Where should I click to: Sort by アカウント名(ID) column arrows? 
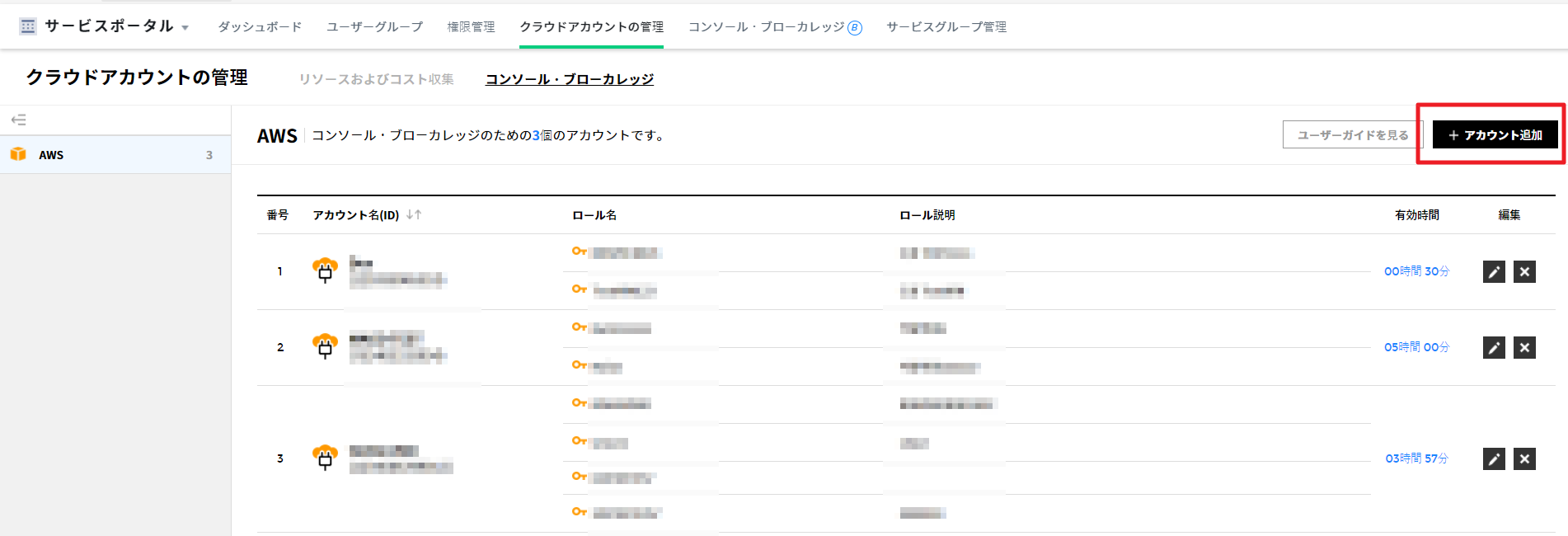click(x=414, y=215)
